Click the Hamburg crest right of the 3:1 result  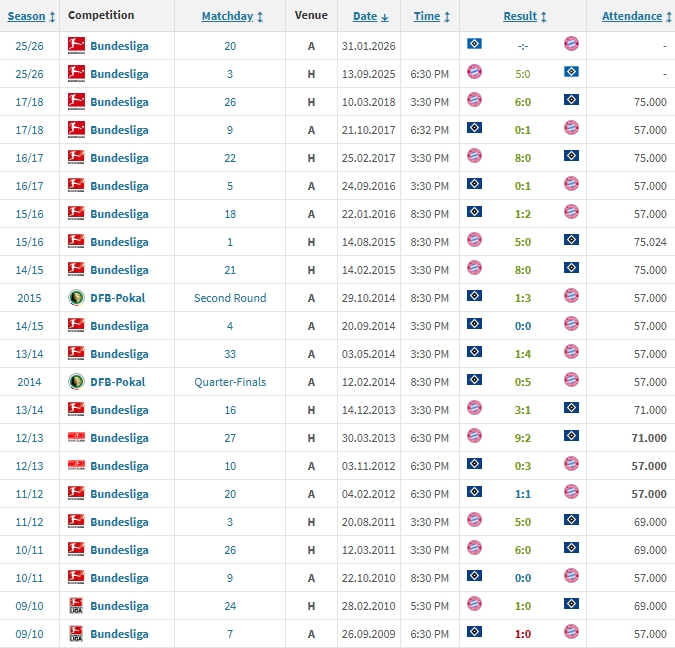[x=571, y=409]
